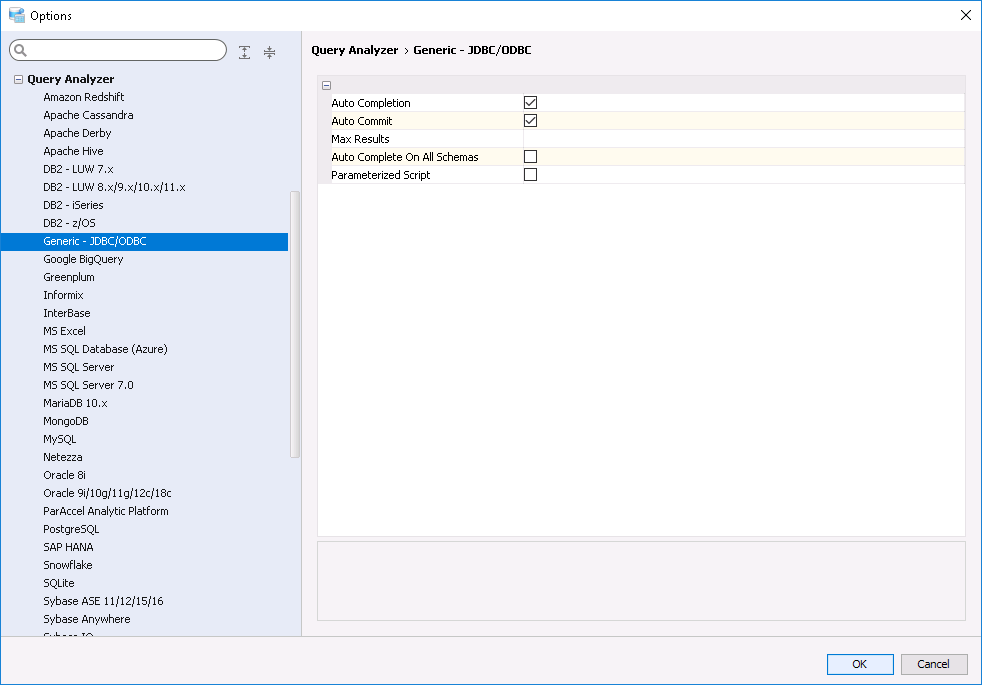The width and height of the screenshot is (982, 685).
Task: Click the search magnifier icon
Action: pos(21,51)
